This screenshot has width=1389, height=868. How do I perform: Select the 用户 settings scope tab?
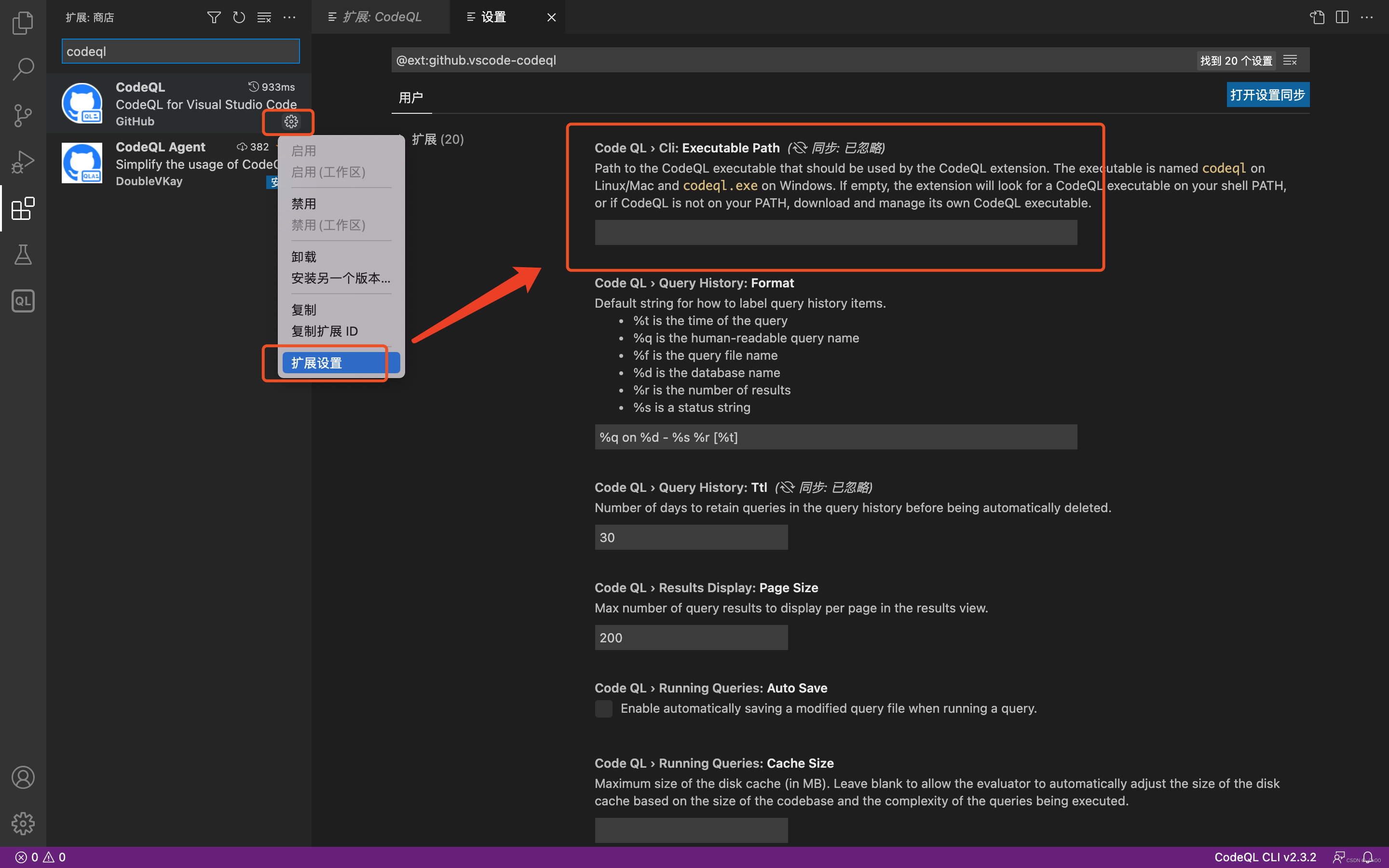411,97
